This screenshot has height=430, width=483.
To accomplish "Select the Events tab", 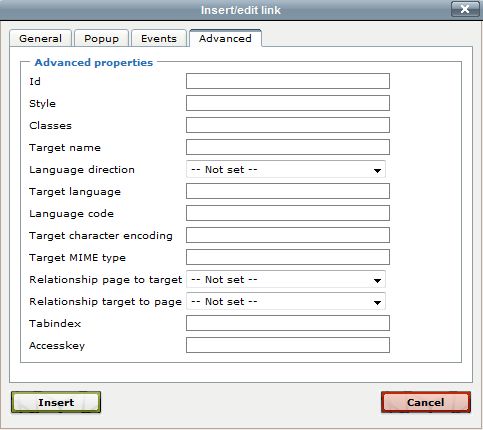I will [x=159, y=38].
